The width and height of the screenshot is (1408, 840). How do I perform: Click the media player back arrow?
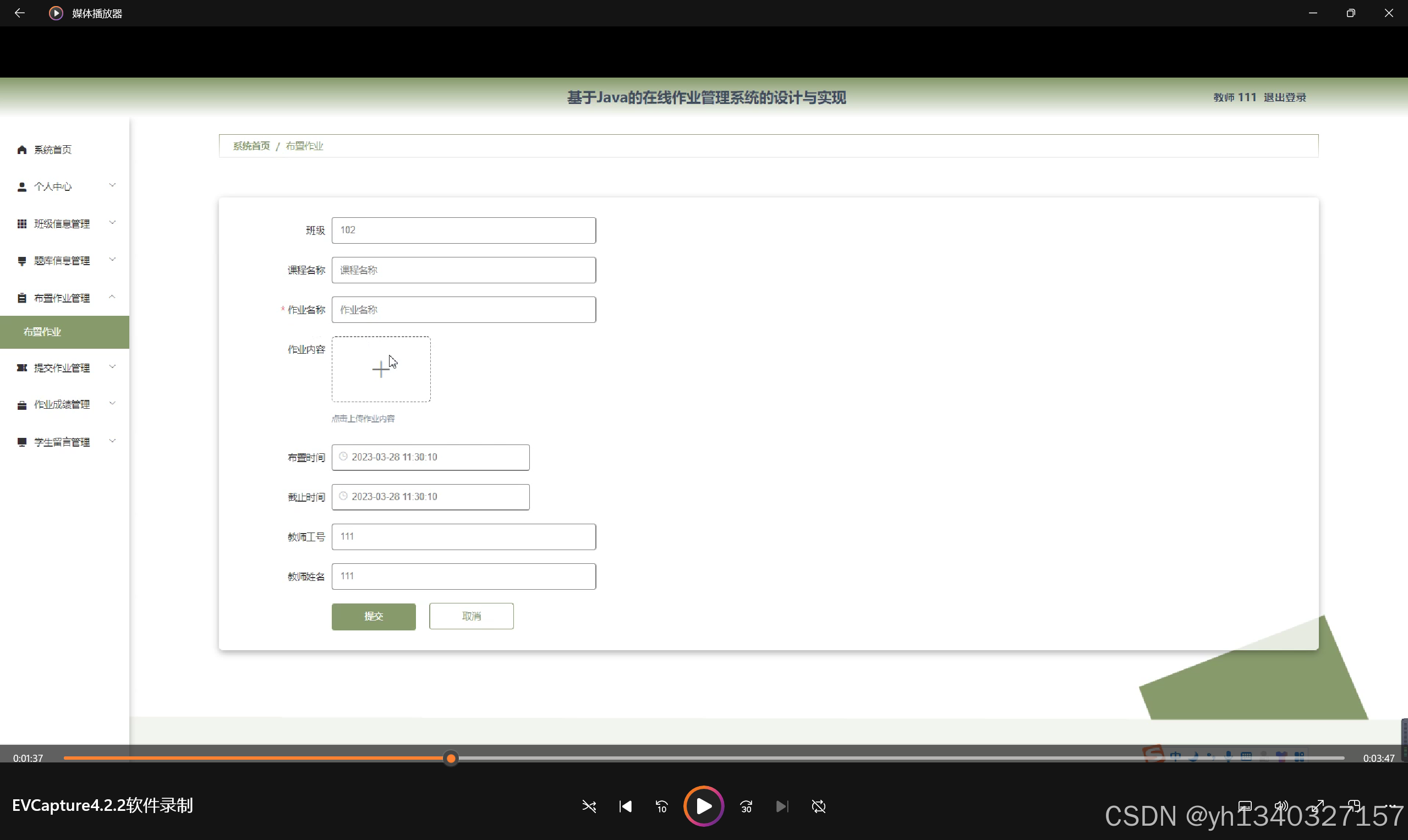point(19,13)
